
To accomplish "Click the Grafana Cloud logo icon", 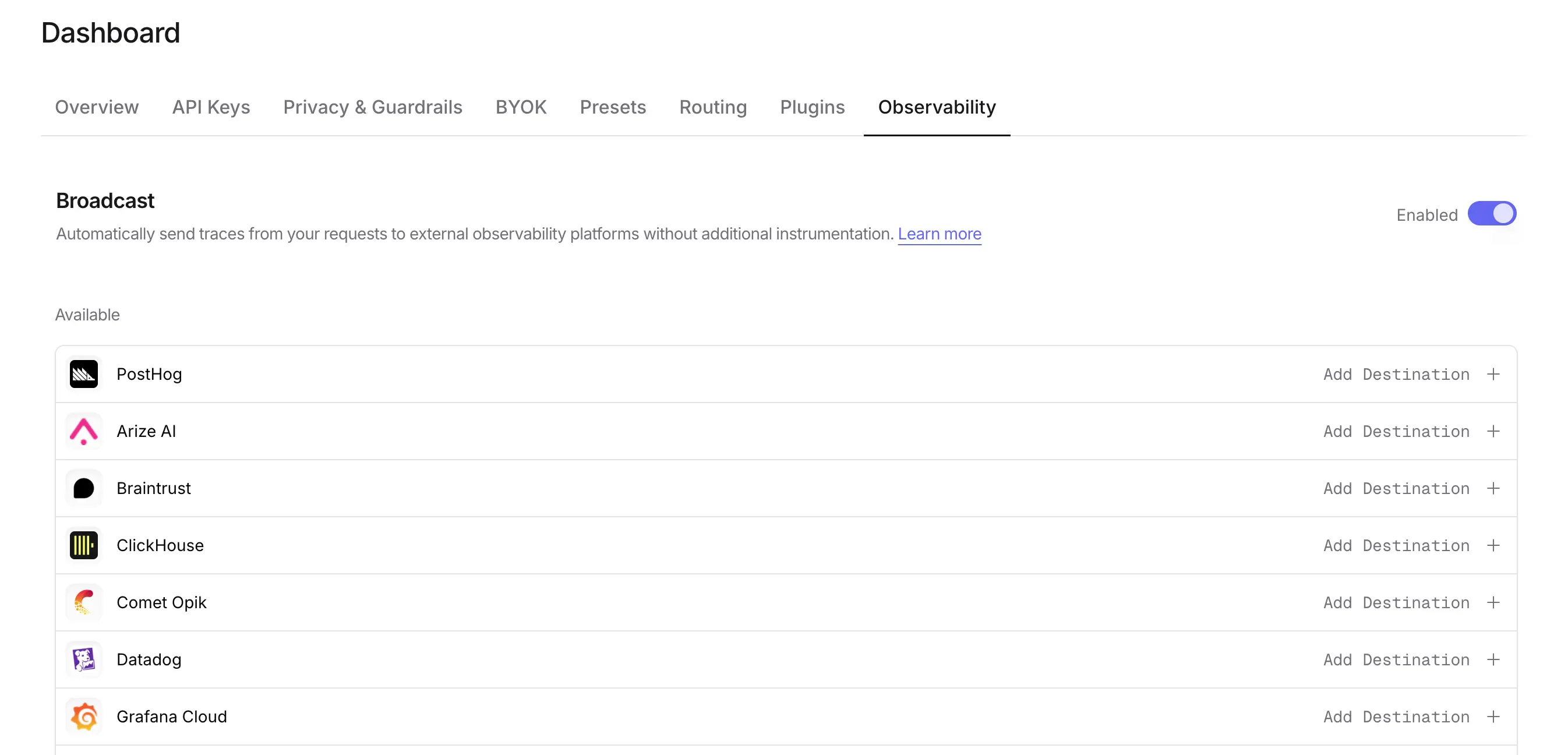I will coord(83,717).
